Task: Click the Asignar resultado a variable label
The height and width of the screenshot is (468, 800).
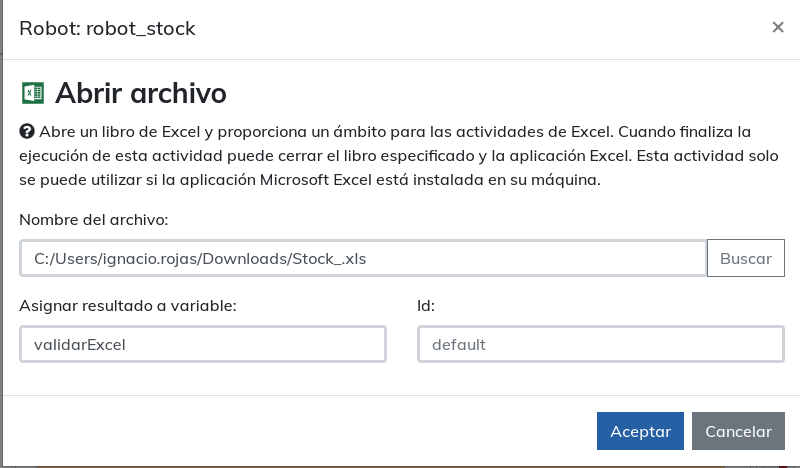Action: 127,305
